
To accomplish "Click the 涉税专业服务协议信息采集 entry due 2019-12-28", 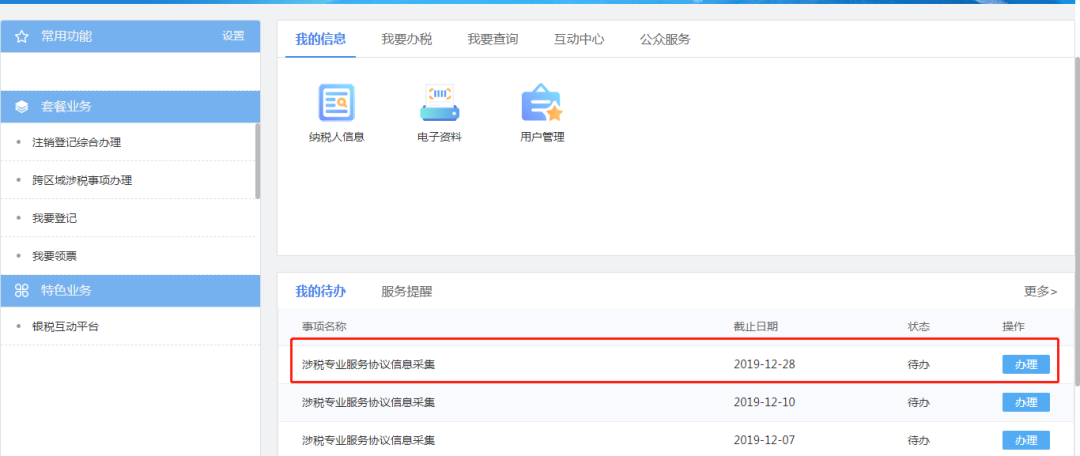I will click(368, 364).
